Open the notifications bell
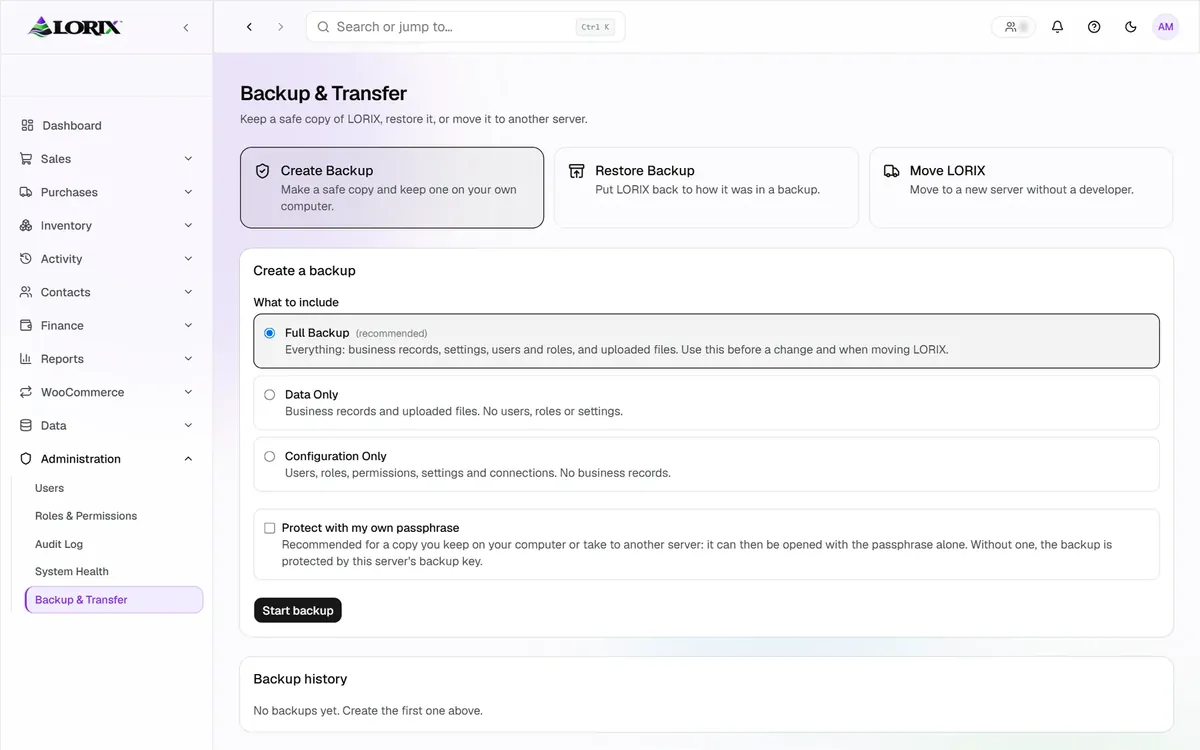Screen dimensions: 1200x750 click(x=1057, y=27)
